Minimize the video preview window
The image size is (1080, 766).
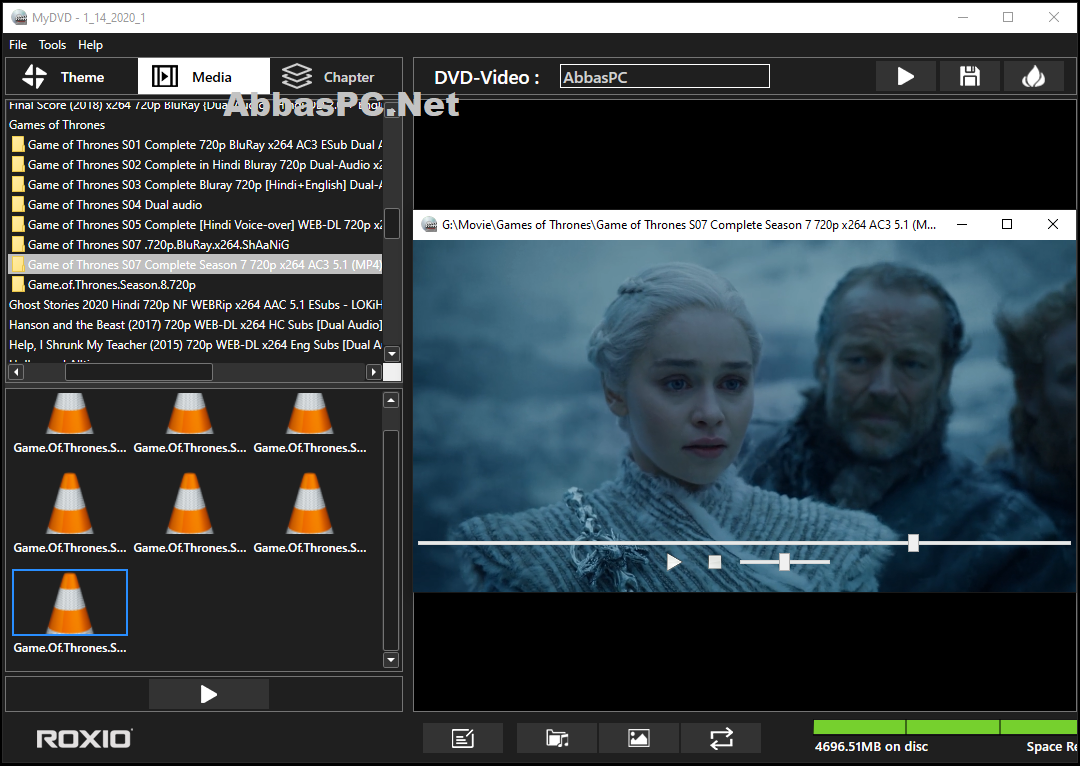tap(962, 225)
